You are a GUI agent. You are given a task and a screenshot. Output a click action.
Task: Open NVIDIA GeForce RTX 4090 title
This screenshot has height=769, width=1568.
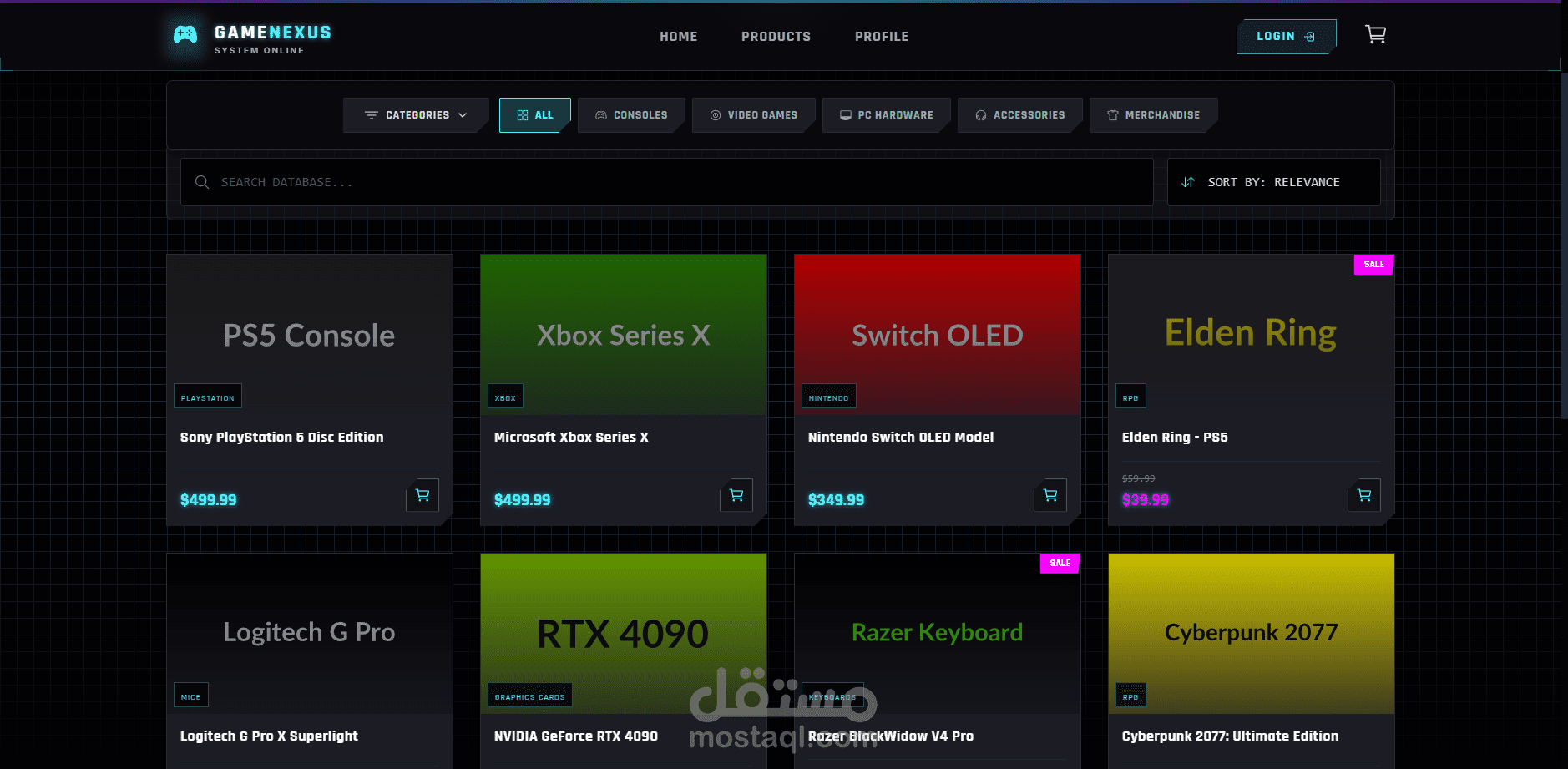(x=576, y=736)
